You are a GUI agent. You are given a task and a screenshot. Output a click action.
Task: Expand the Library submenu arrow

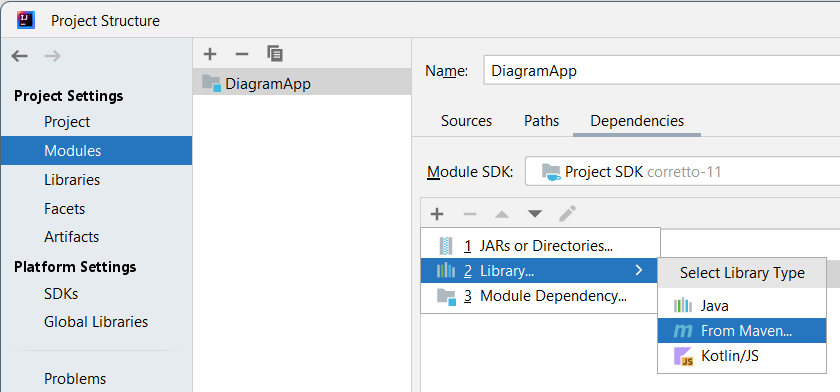638,270
